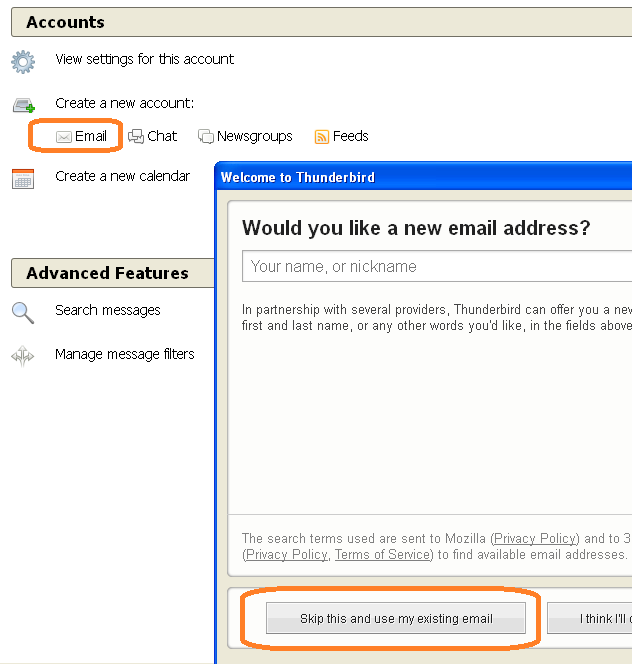This screenshot has height=664, width=632.
Task: Click the gear icon for account settings
Action: [23, 61]
